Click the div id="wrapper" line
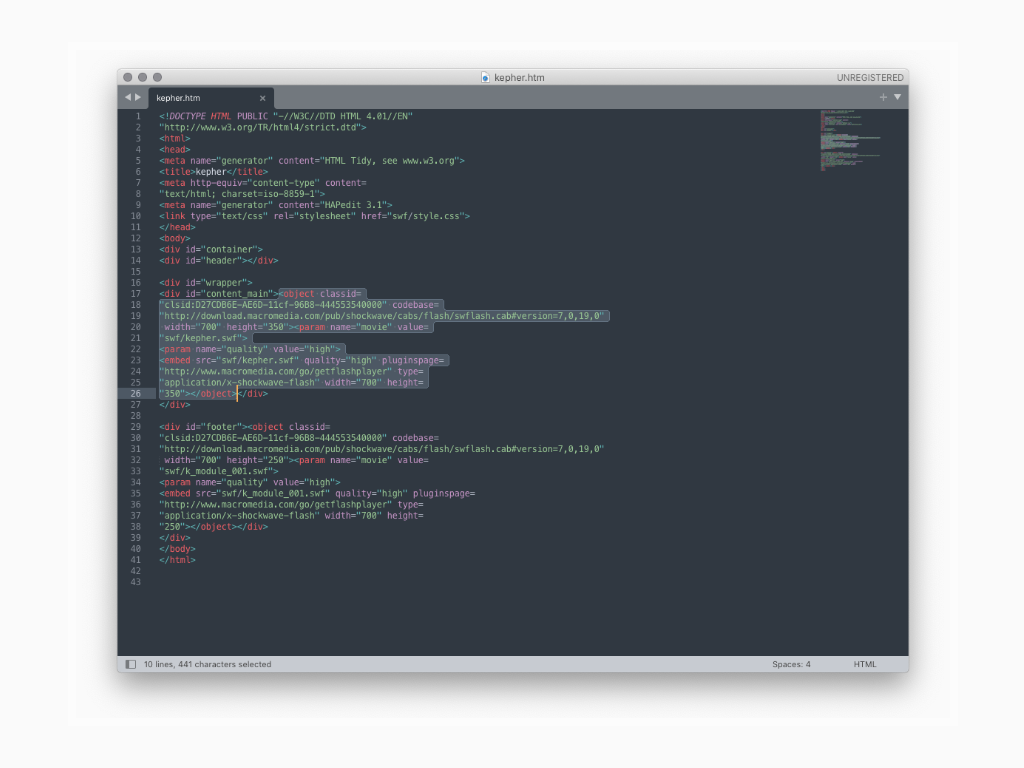1024x768 pixels. (x=205, y=283)
